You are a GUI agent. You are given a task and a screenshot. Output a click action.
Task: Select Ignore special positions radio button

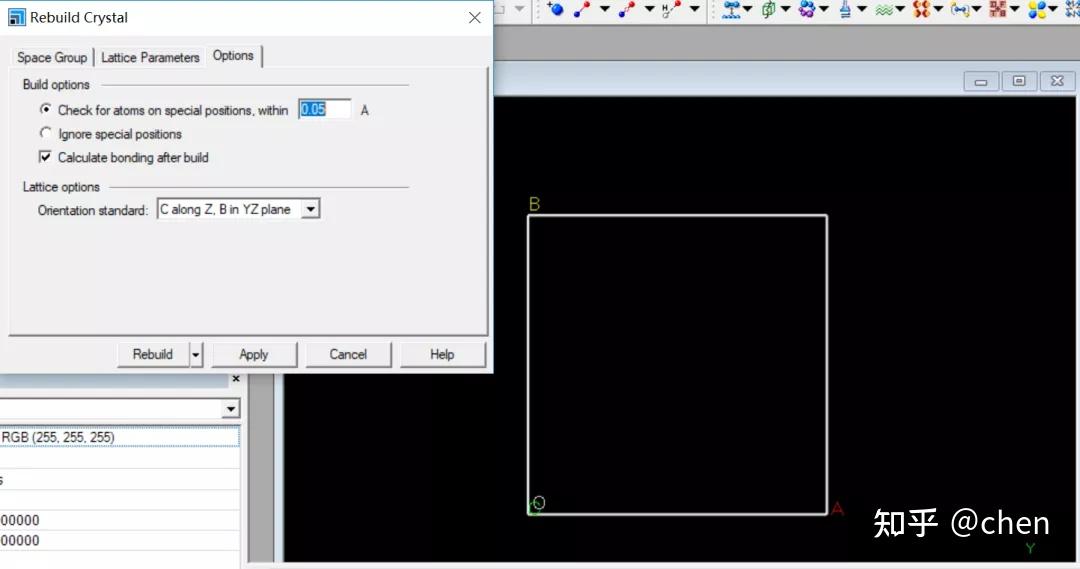click(45, 133)
